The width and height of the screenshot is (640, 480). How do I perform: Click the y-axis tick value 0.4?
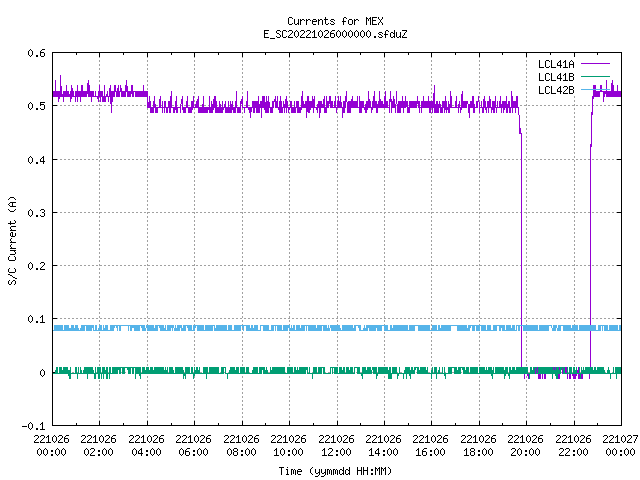37,160
